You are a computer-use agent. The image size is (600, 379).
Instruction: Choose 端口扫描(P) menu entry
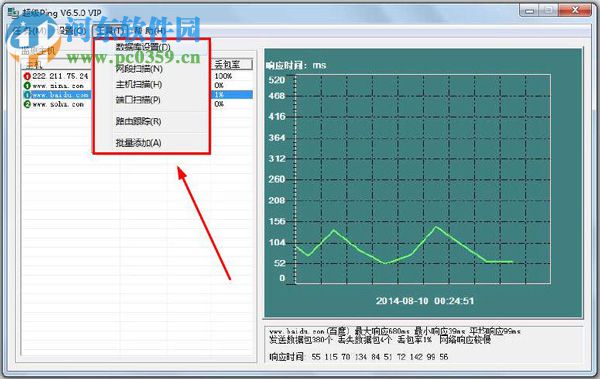138,100
